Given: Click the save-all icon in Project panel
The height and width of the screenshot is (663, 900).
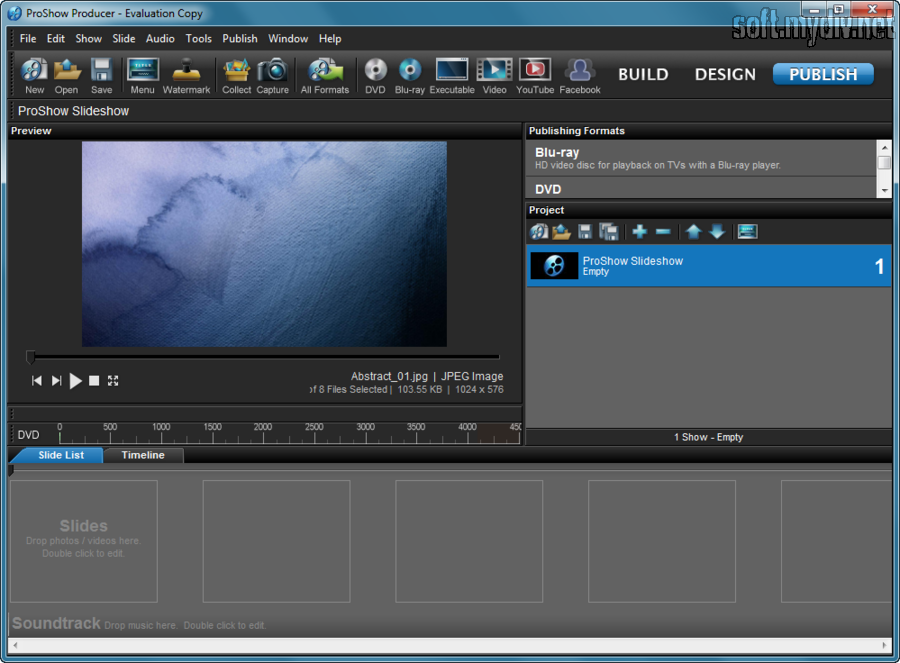Looking at the screenshot, I should click(608, 232).
